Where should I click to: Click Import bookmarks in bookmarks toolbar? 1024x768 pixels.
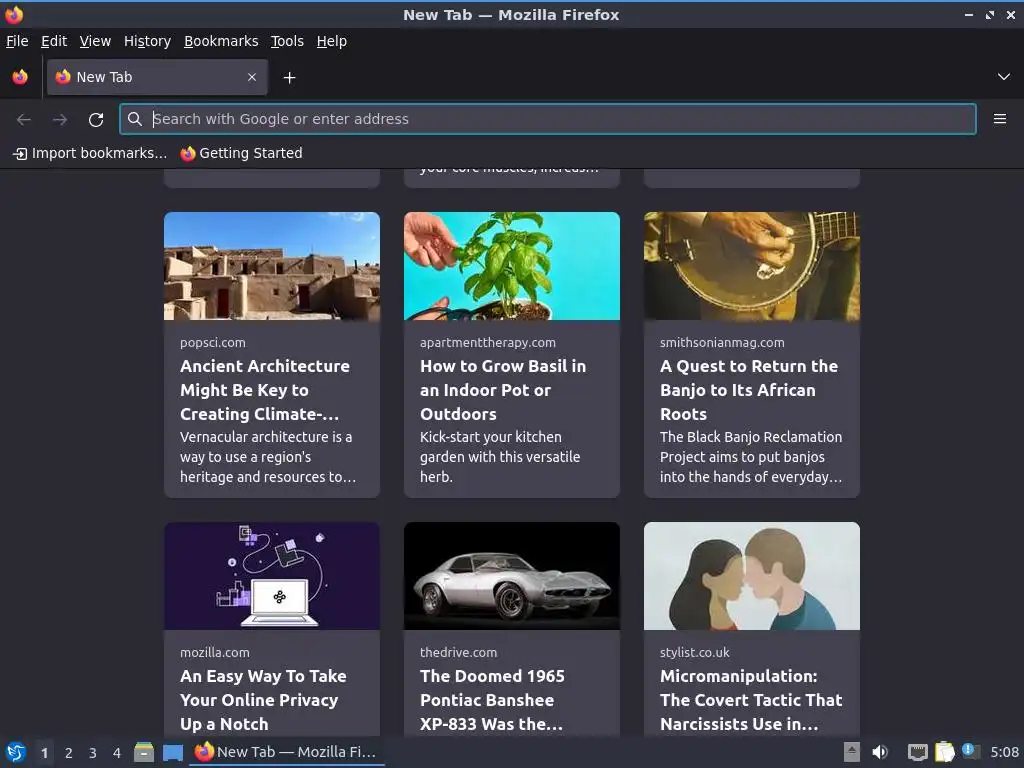click(90, 153)
